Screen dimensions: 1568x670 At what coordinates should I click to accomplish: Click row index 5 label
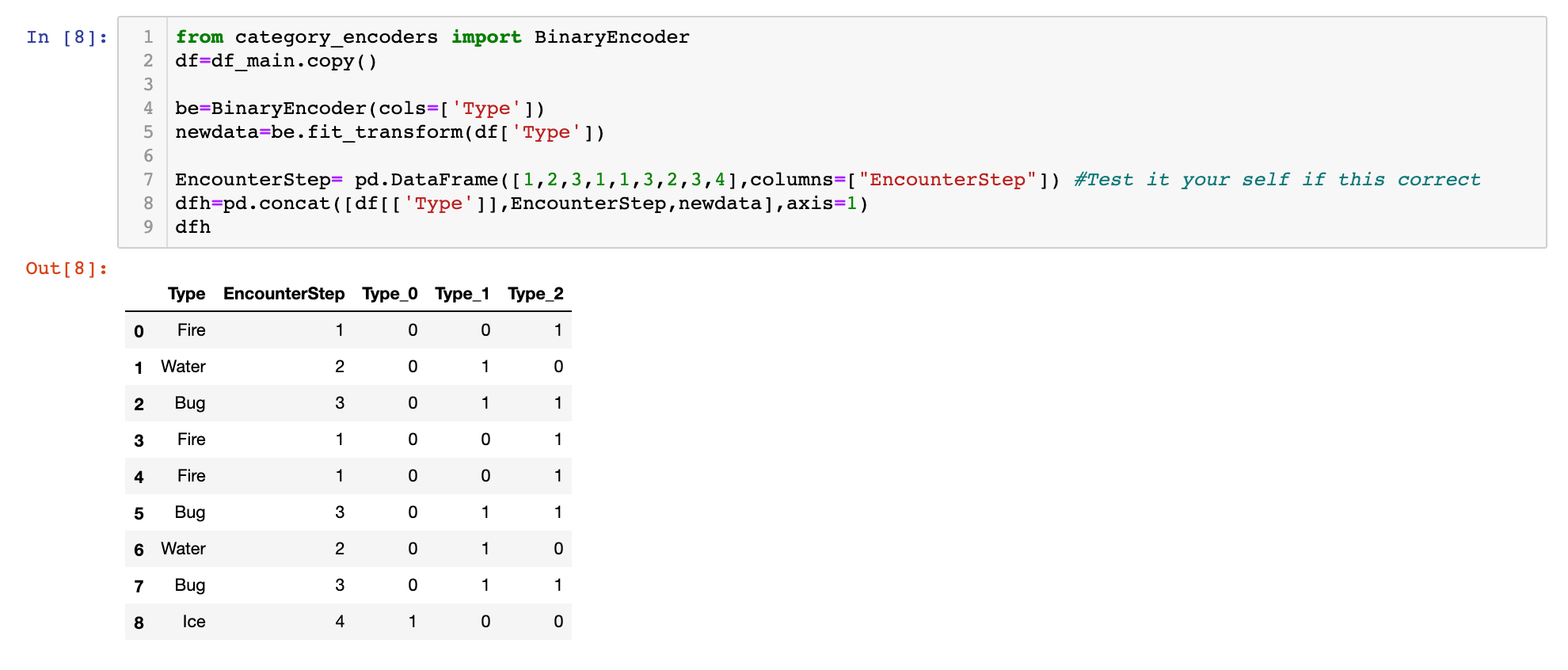pyautogui.click(x=139, y=513)
